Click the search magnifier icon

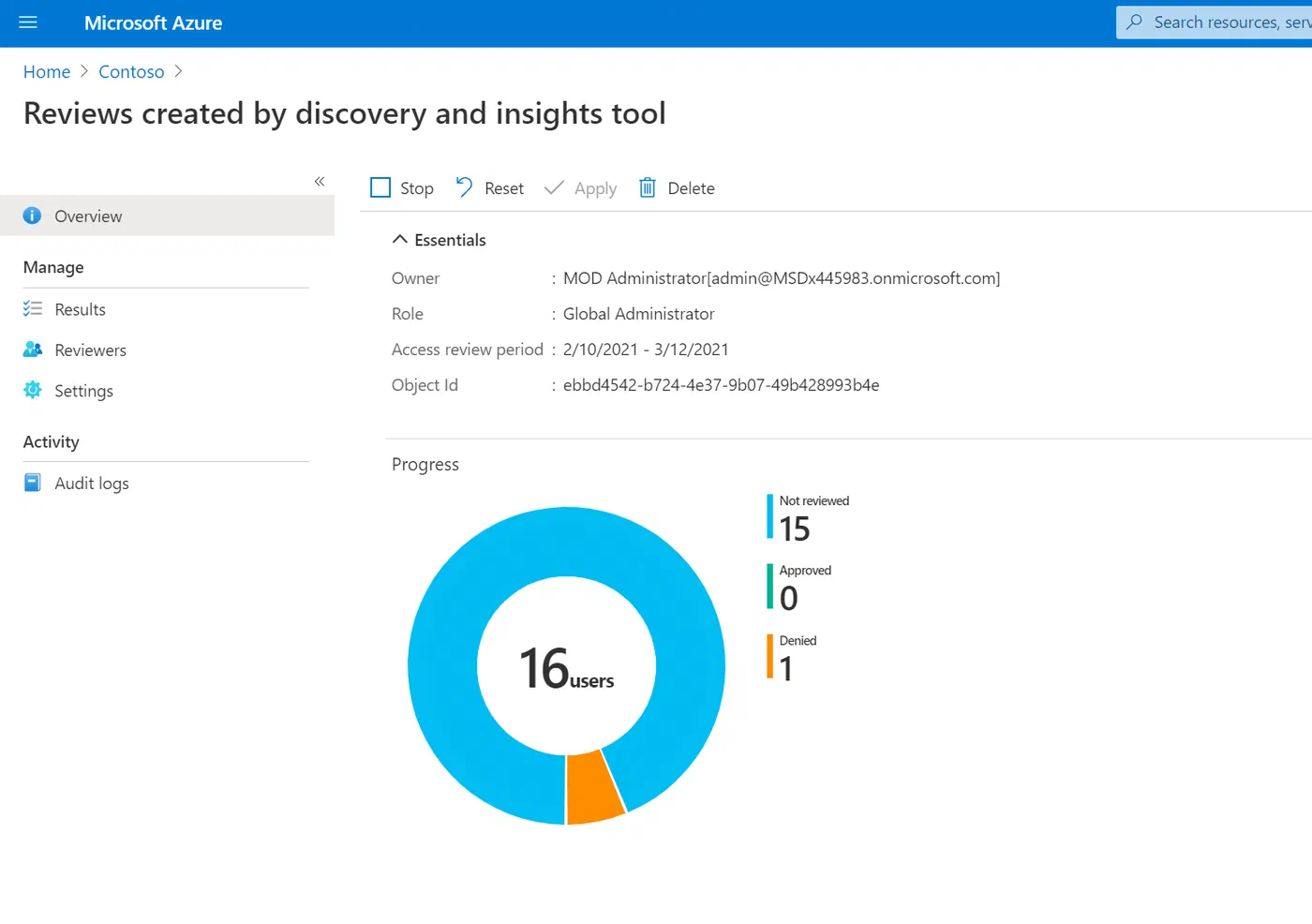click(1135, 22)
